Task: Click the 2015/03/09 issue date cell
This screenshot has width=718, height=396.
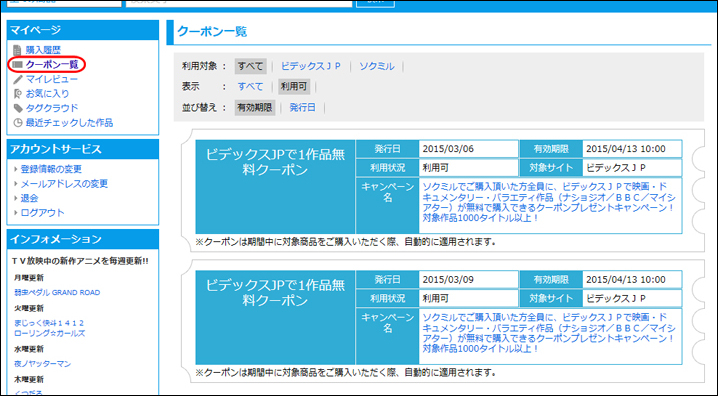Action: point(468,279)
